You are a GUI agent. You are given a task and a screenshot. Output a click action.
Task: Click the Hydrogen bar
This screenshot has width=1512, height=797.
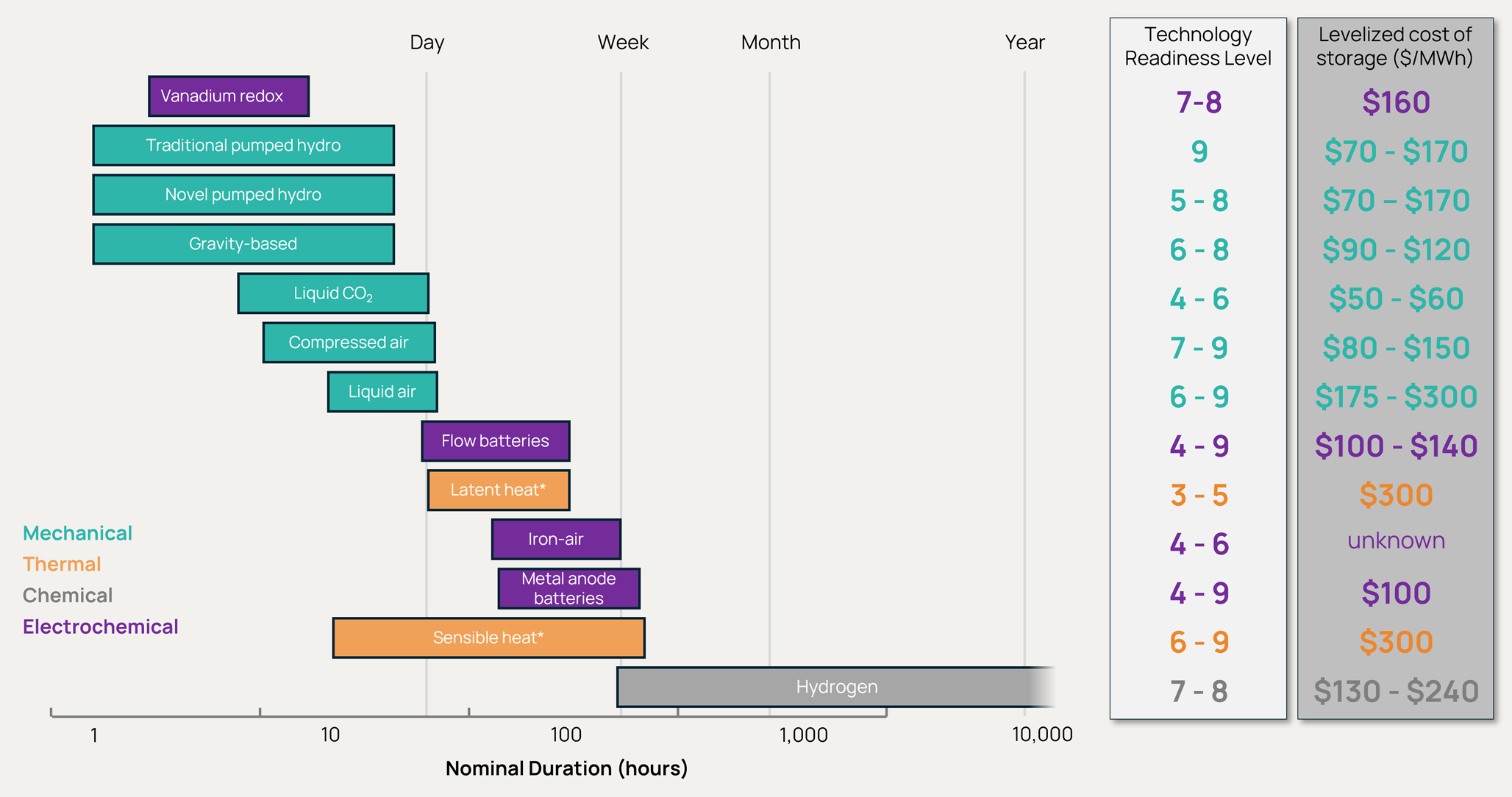click(x=836, y=687)
